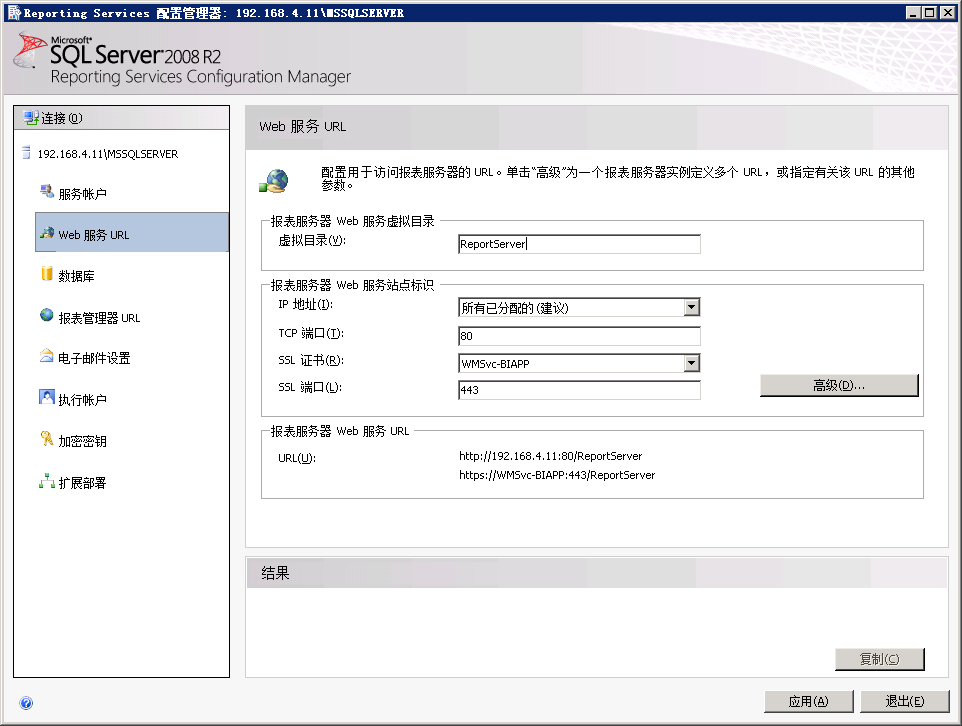962x726 pixels.
Task: Focus the TCP 端口 field showing 80
Action: click(x=579, y=336)
